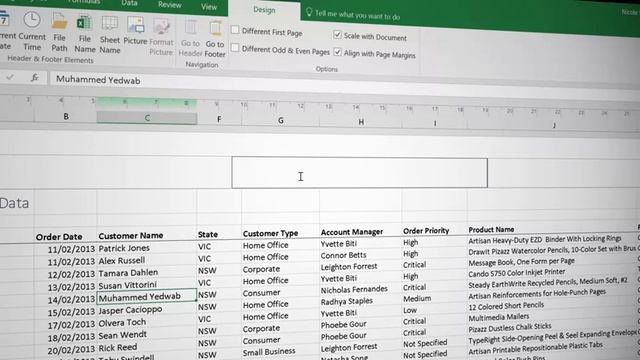640x360 pixels.
Task: Click the Nicholas Fernandes cell
Action: tap(354, 289)
